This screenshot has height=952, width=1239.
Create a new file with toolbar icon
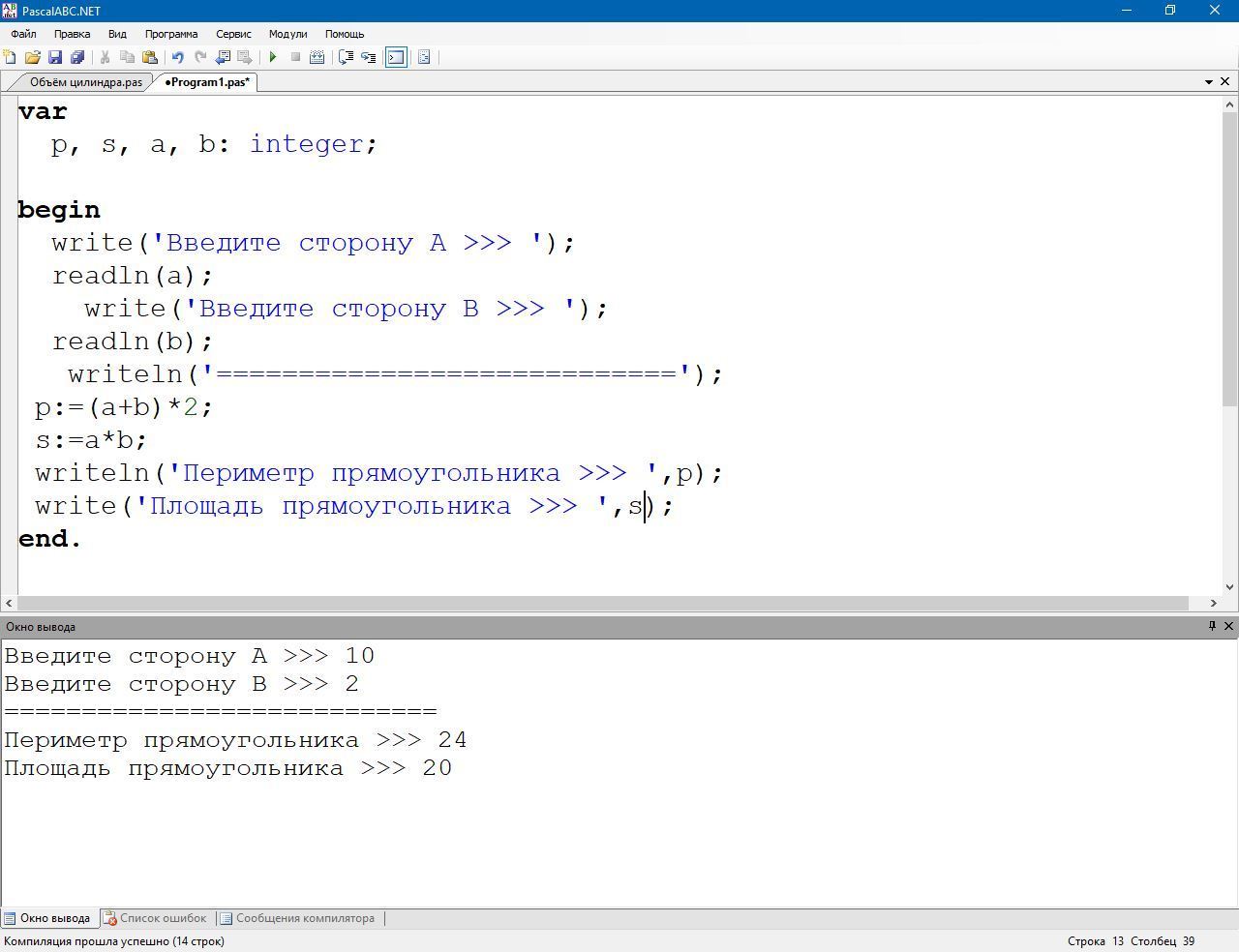10,57
